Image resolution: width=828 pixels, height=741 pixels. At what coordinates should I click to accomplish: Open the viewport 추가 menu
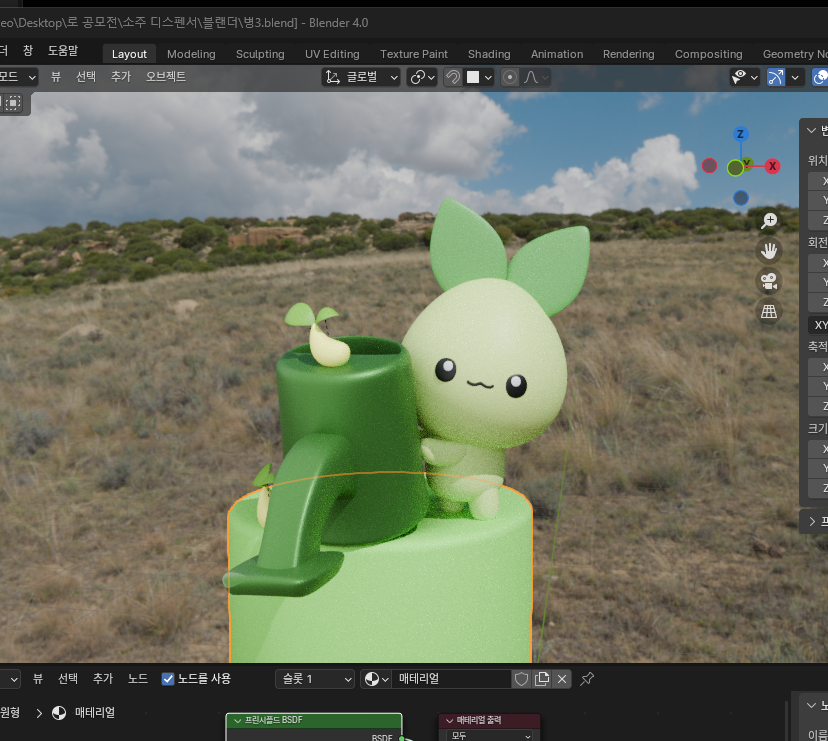tap(121, 77)
